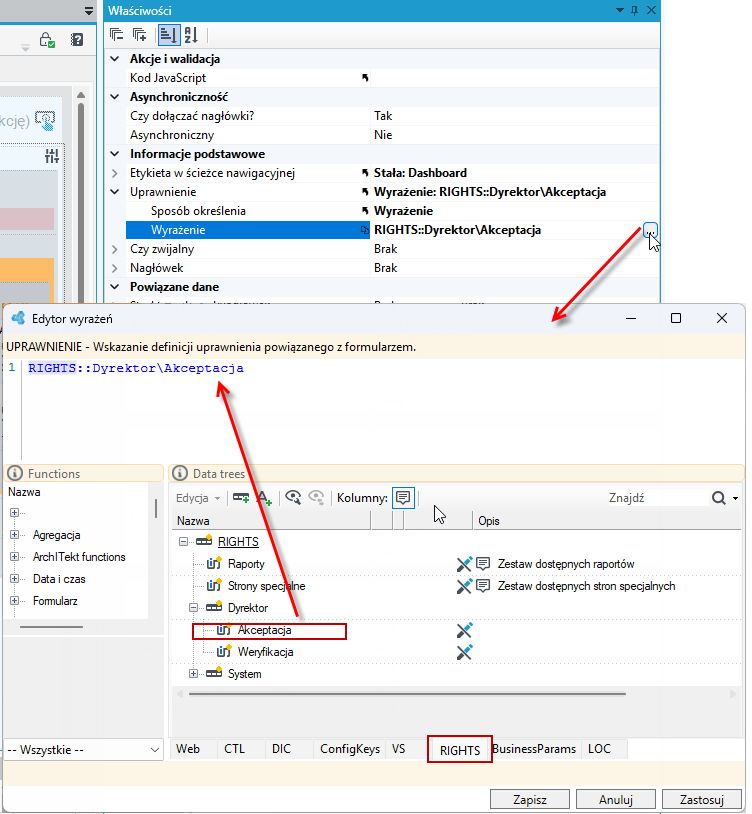This screenshot has height=814, width=752.
Task: Click the greyed eye search icon in Data trees toolbar
Action: (316, 497)
